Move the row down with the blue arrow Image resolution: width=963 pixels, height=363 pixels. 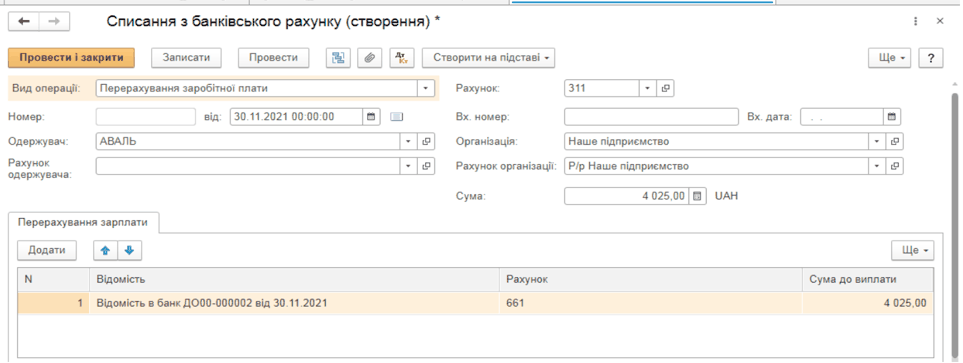click(x=129, y=251)
